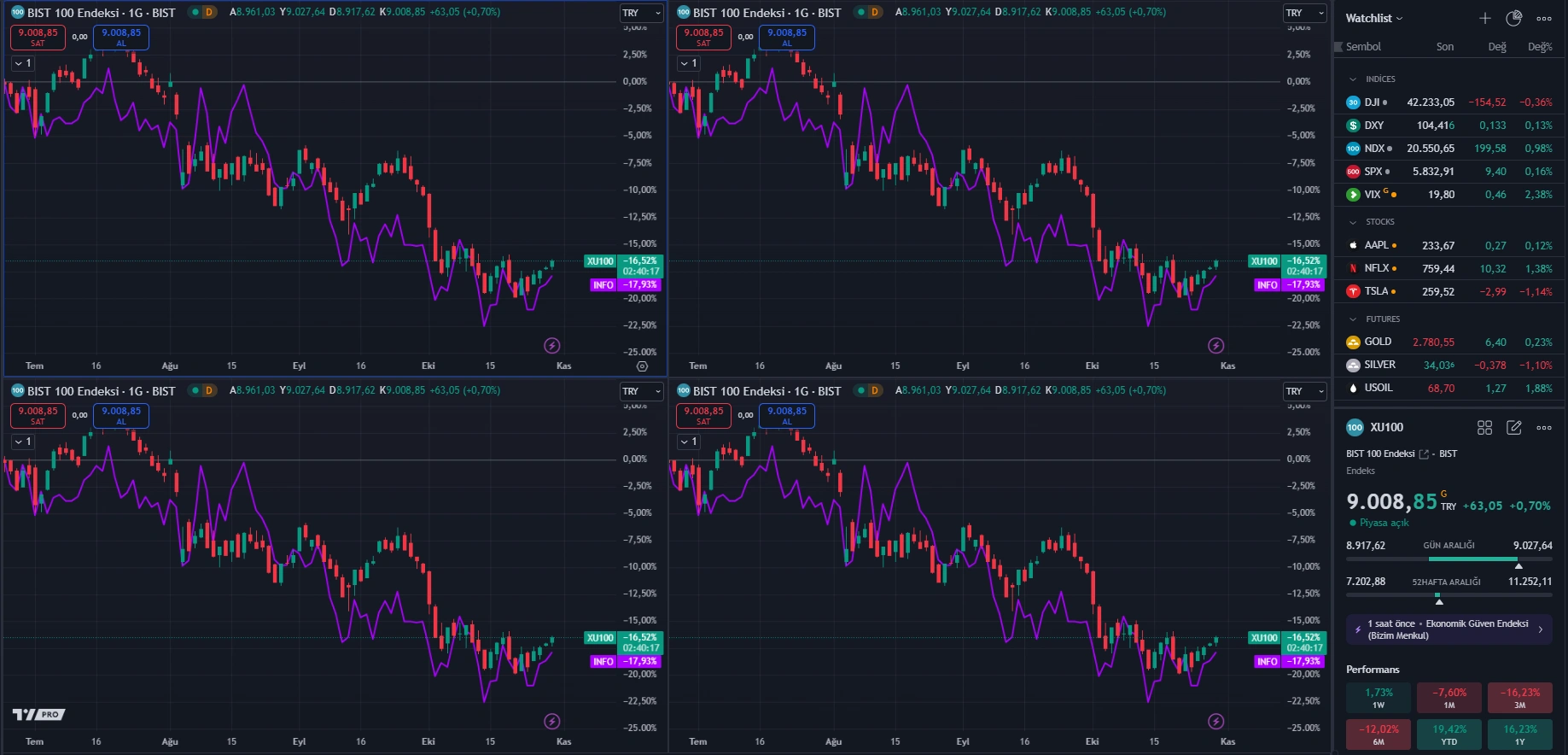
Task: Select the NFLX row in the watchlist
Action: coord(1449,269)
